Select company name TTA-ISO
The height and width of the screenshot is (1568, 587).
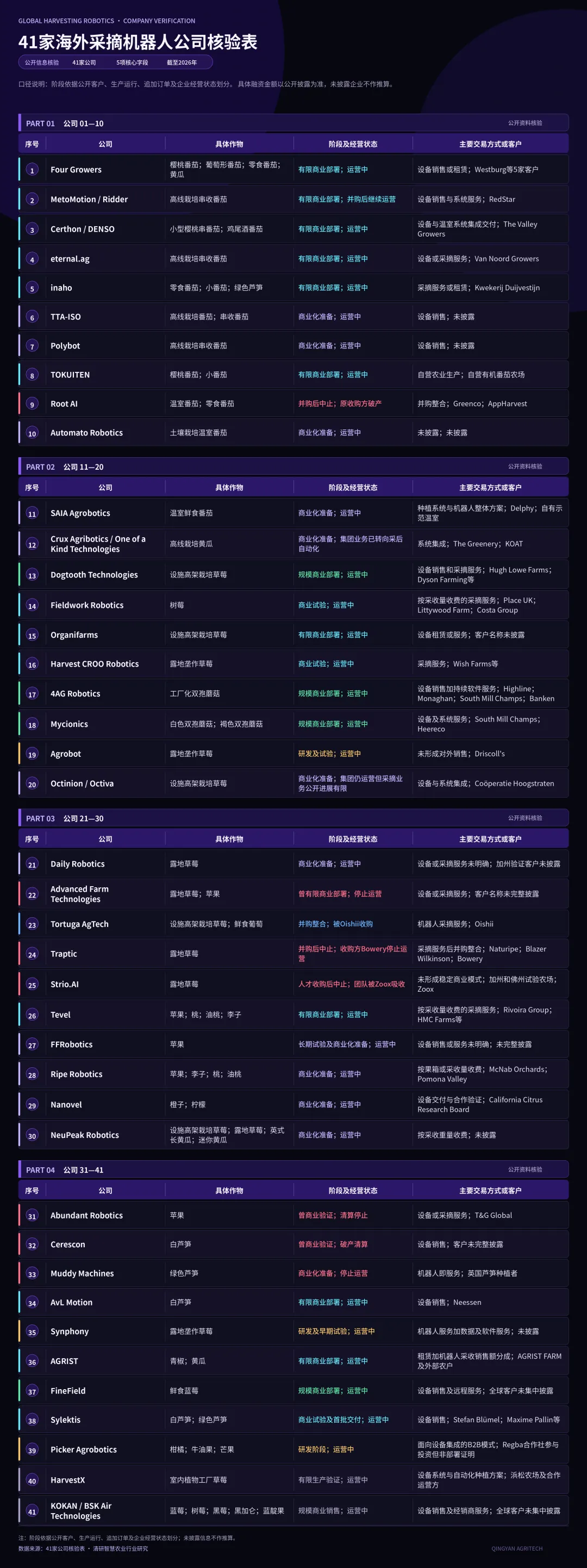(66, 317)
